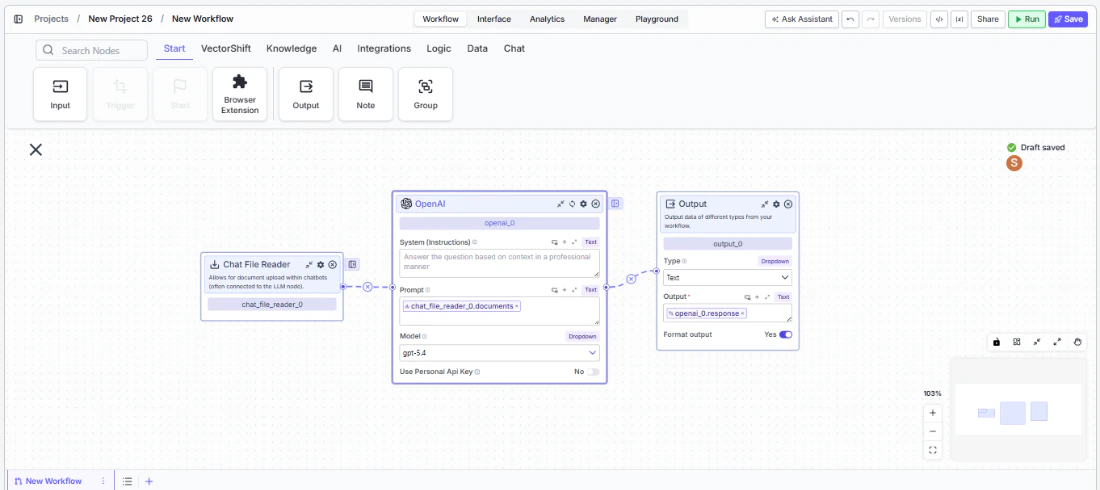Switch to the Manager tab
This screenshot has height=490, width=1100.
600,19
